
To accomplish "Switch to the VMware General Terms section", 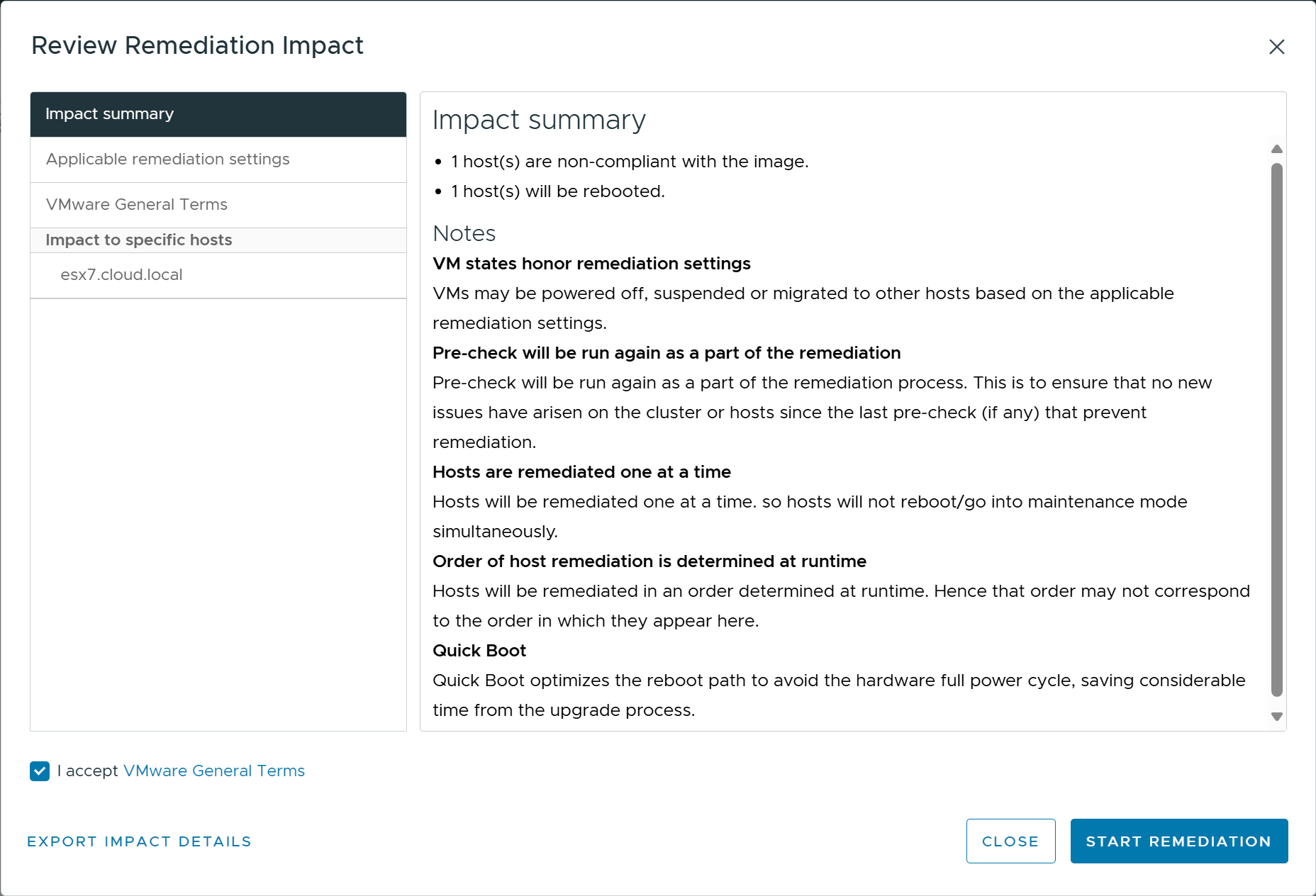I will tap(136, 205).
